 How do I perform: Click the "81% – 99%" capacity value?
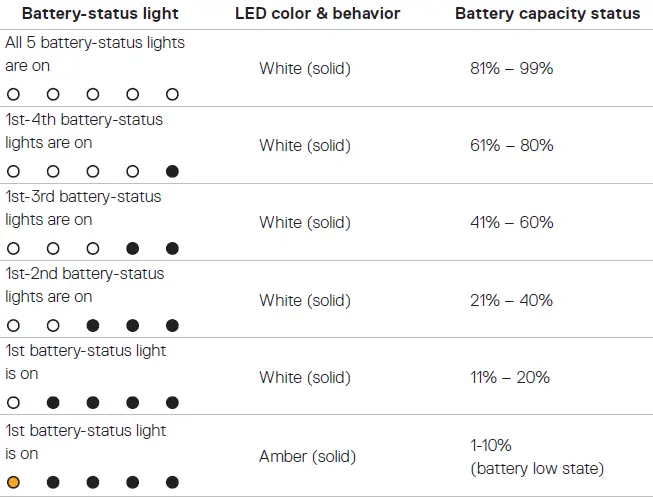pyautogui.click(x=511, y=68)
